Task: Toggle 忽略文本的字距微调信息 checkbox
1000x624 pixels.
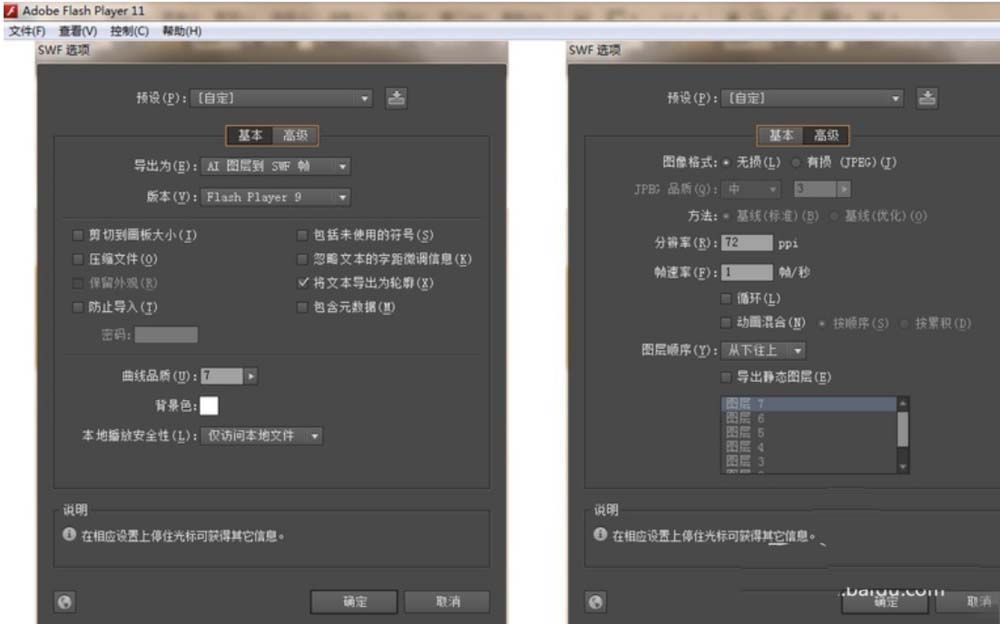Action: (302, 259)
